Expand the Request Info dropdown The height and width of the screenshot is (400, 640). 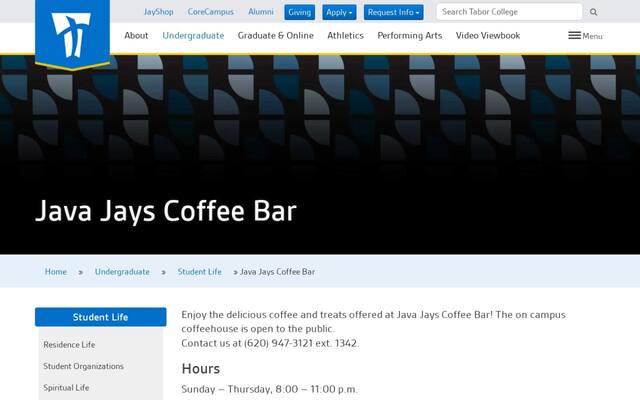click(x=393, y=12)
